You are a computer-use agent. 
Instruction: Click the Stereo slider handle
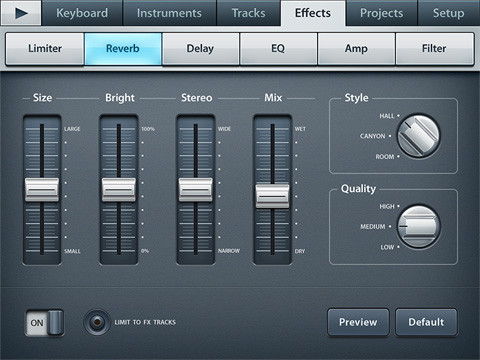tap(196, 190)
